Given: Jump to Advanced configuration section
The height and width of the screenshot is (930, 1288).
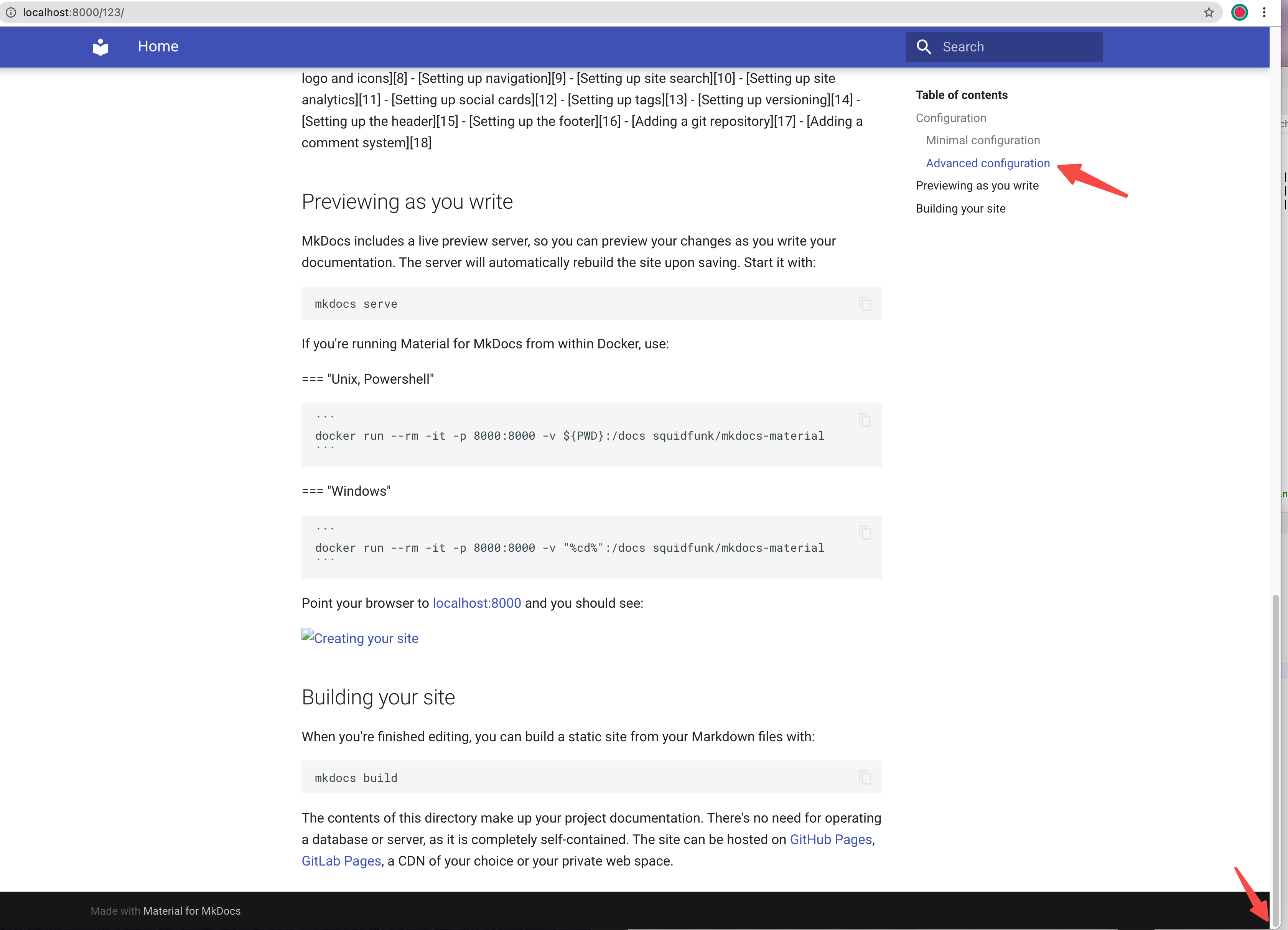Looking at the screenshot, I should tap(988, 163).
